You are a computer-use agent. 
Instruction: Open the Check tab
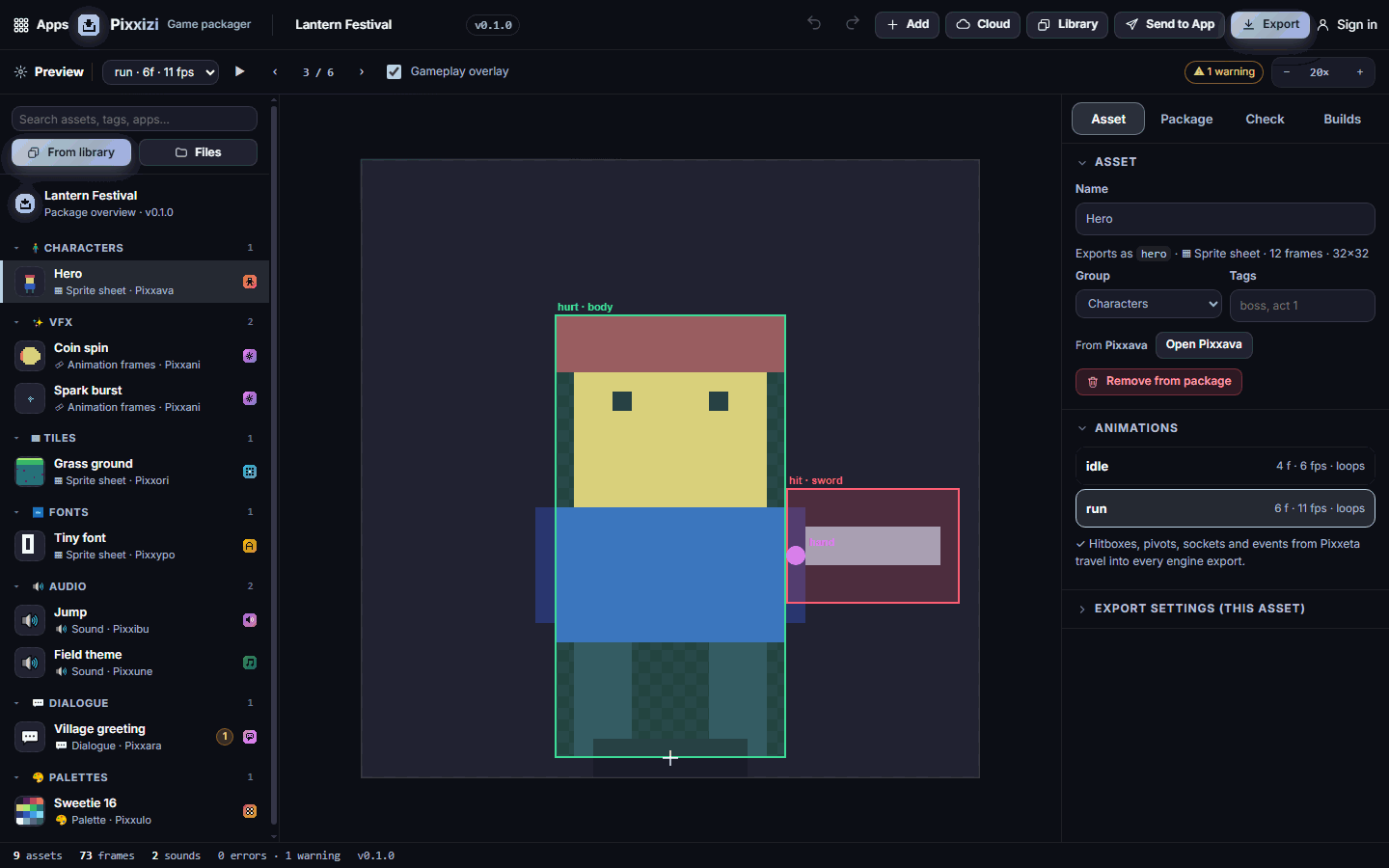(1265, 119)
